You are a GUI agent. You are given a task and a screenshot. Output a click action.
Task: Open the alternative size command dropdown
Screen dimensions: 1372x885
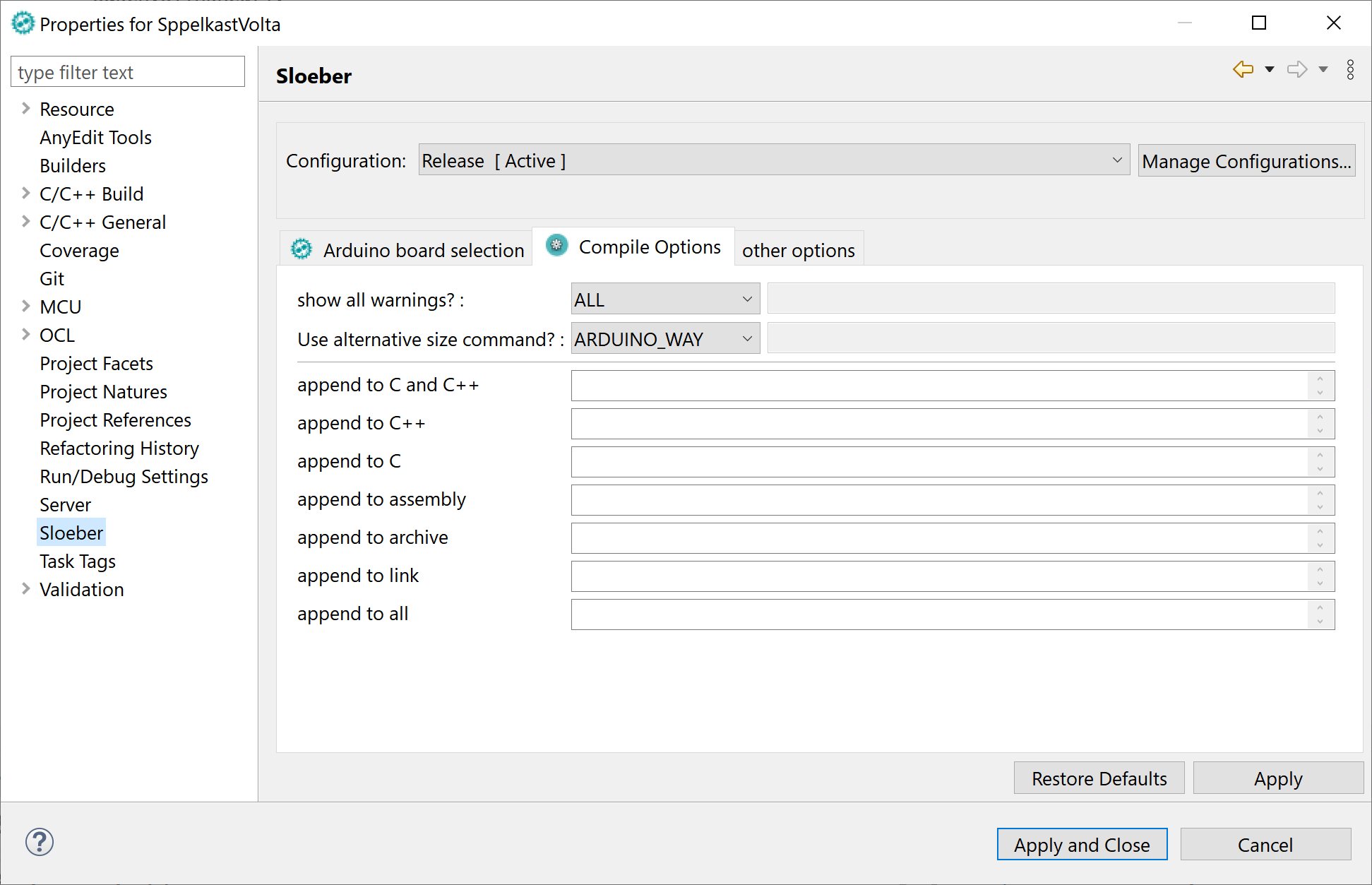746,338
